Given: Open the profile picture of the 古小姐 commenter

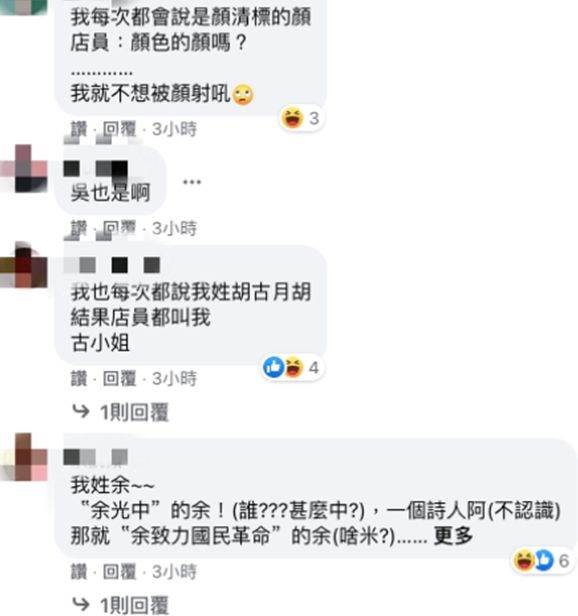Looking at the screenshot, I should tap(24, 265).
